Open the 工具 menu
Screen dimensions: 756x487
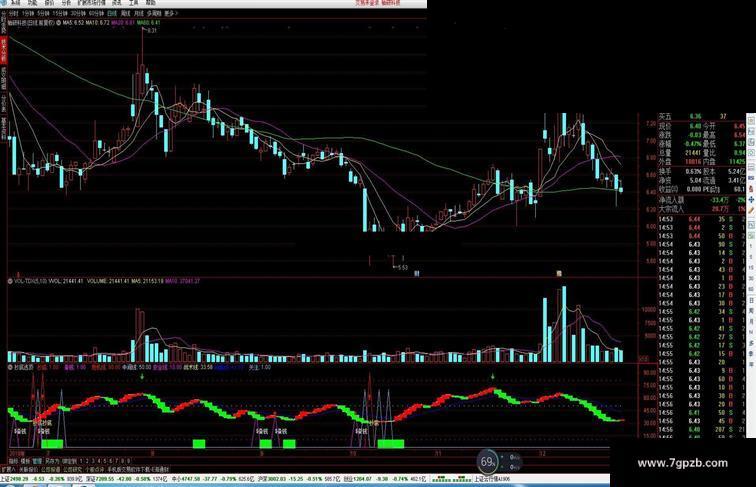click(x=134, y=2)
